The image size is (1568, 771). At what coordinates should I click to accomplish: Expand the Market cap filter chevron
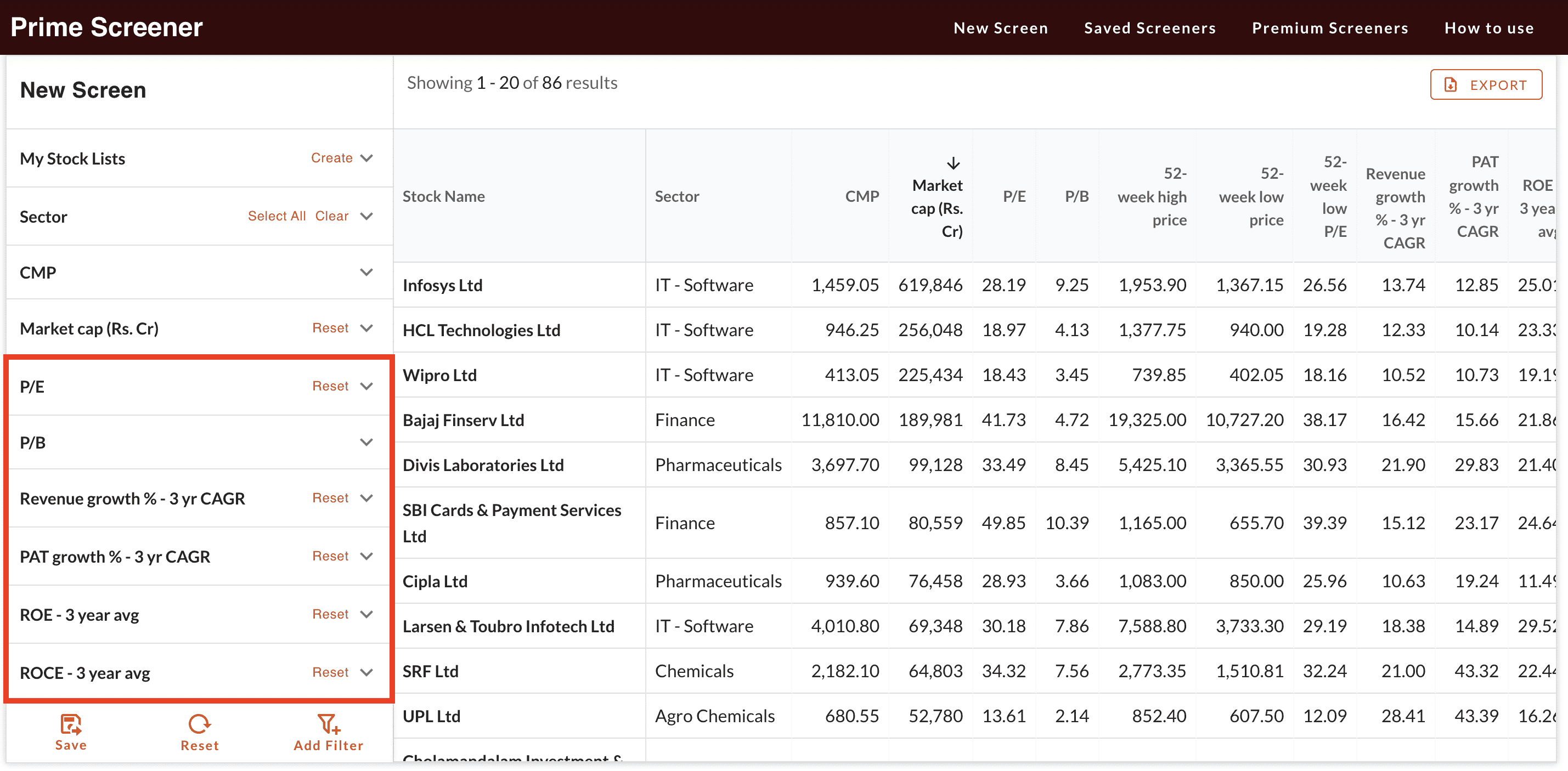click(x=366, y=328)
